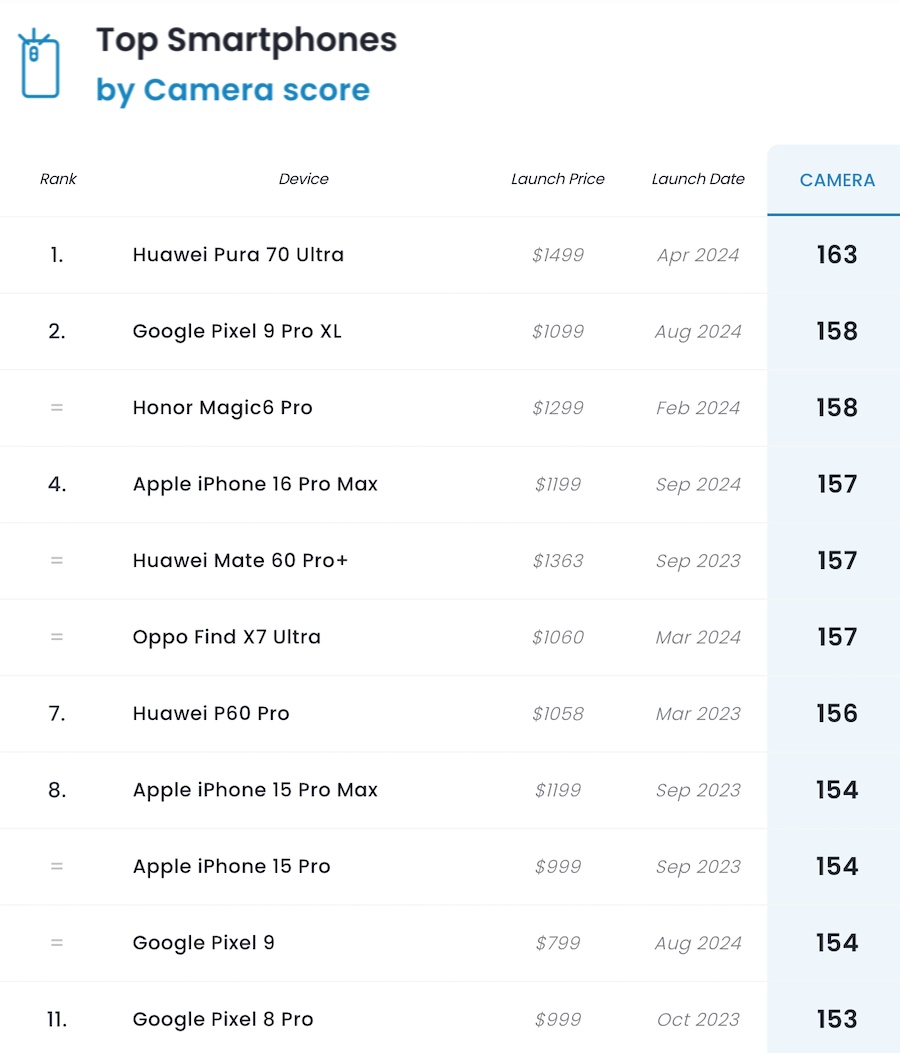The width and height of the screenshot is (900, 1053).
Task: View the Google Pixel 8 Pro page
Action: click(223, 1020)
